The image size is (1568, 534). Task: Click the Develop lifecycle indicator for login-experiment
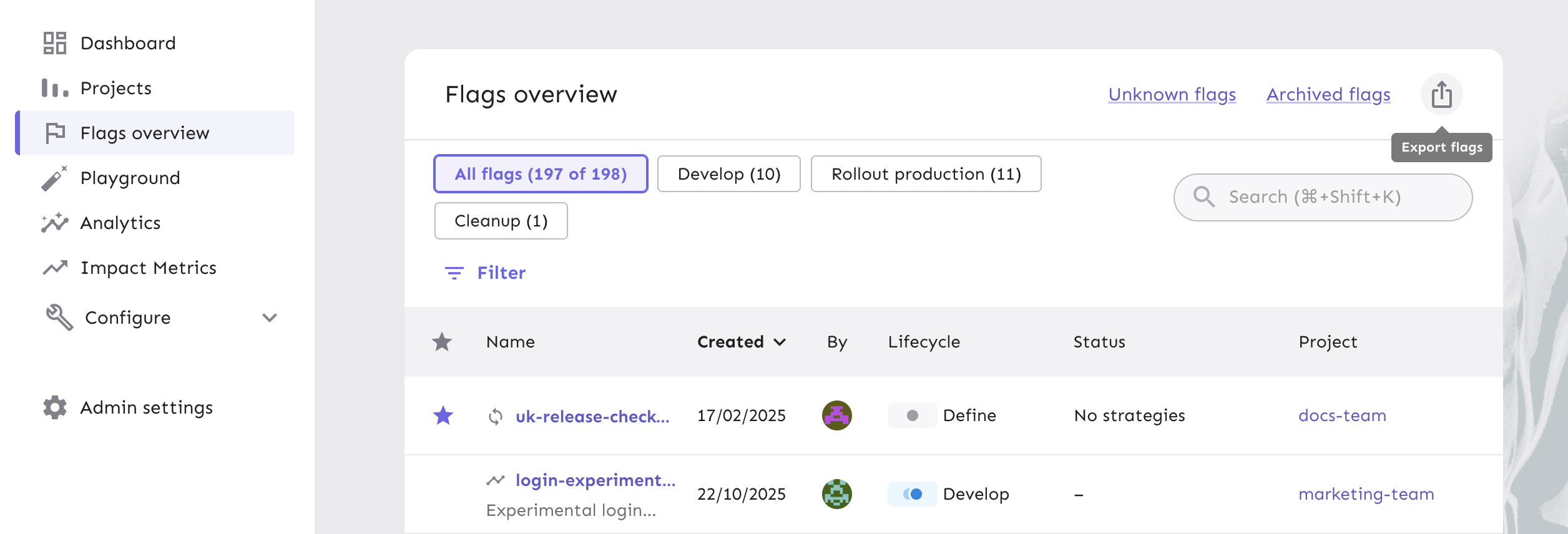912,494
